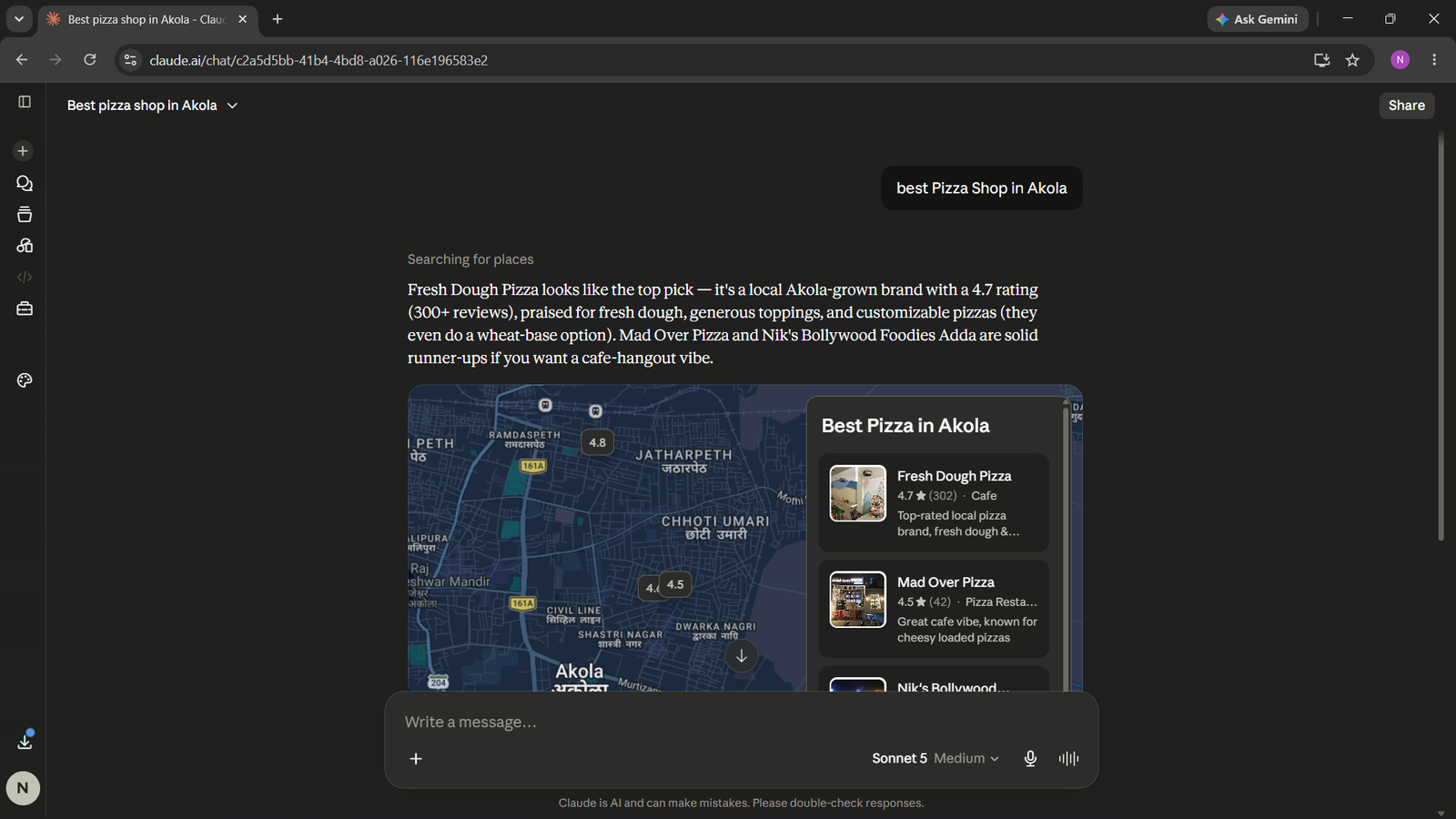Screen dimensions: 1456x819
Task: Open the Nik's Bollywood place card
Action: [x=934, y=680]
